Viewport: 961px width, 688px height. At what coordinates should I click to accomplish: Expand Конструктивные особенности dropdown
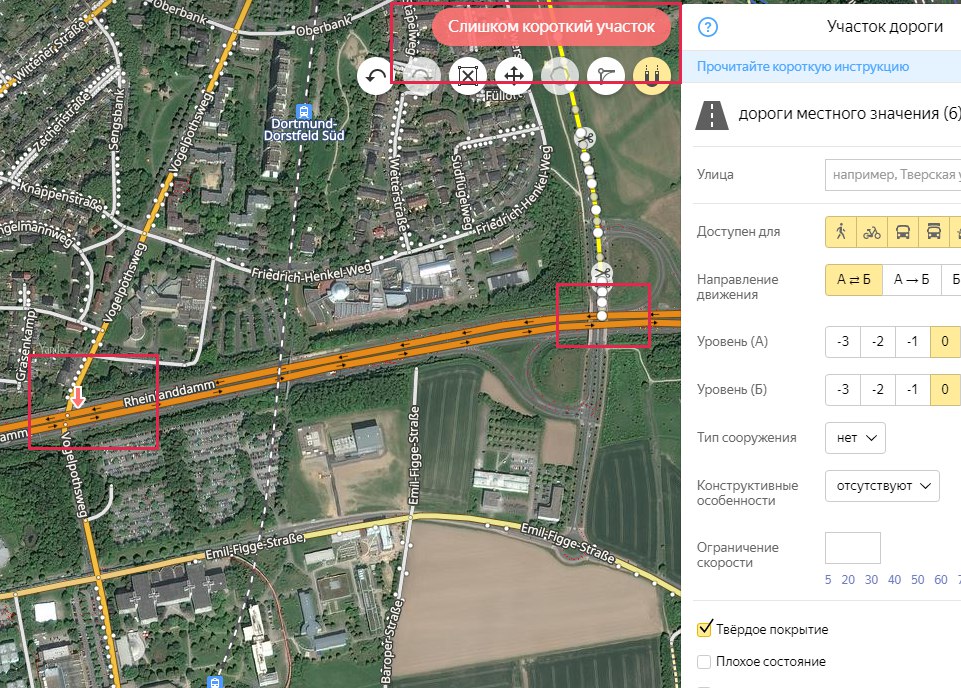[x=882, y=486]
